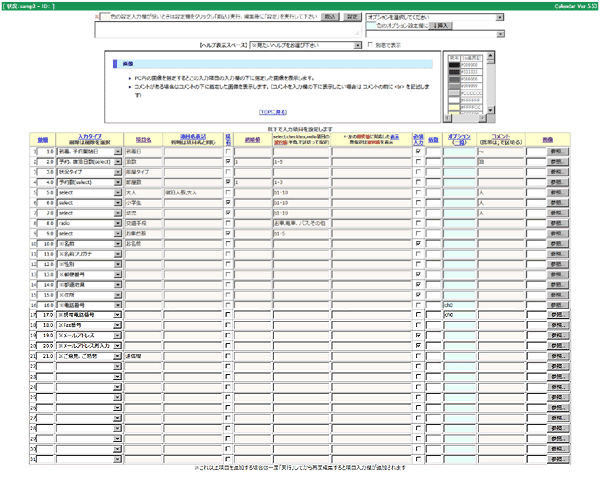Viewport: 600px width, 480px height.
Task: Click the 参照 browse button in row 17
Action: [558, 315]
